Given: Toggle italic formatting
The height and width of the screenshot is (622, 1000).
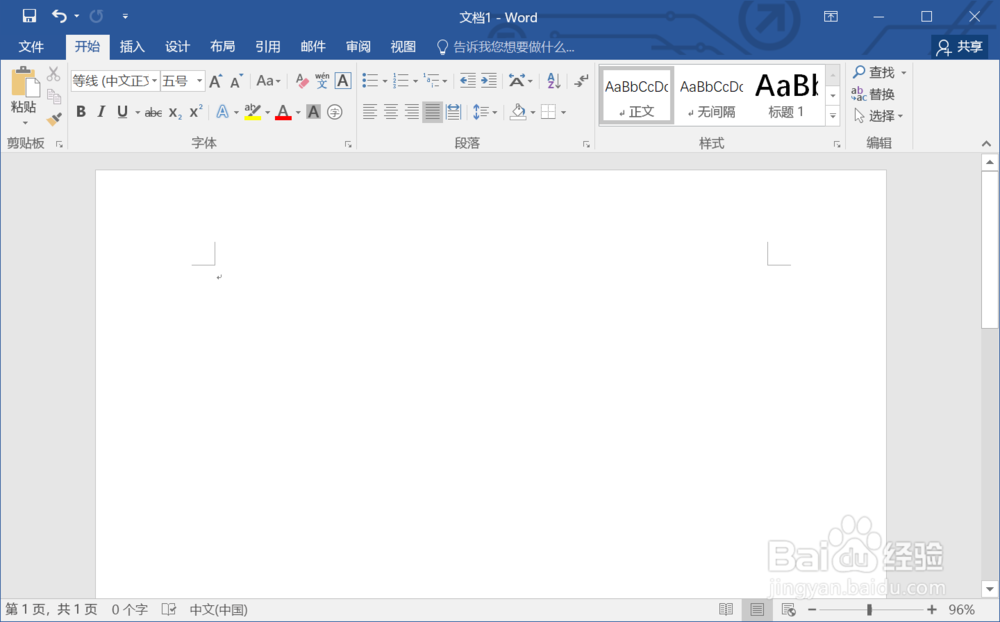Looking at the screenshot, I should (101, 112).
